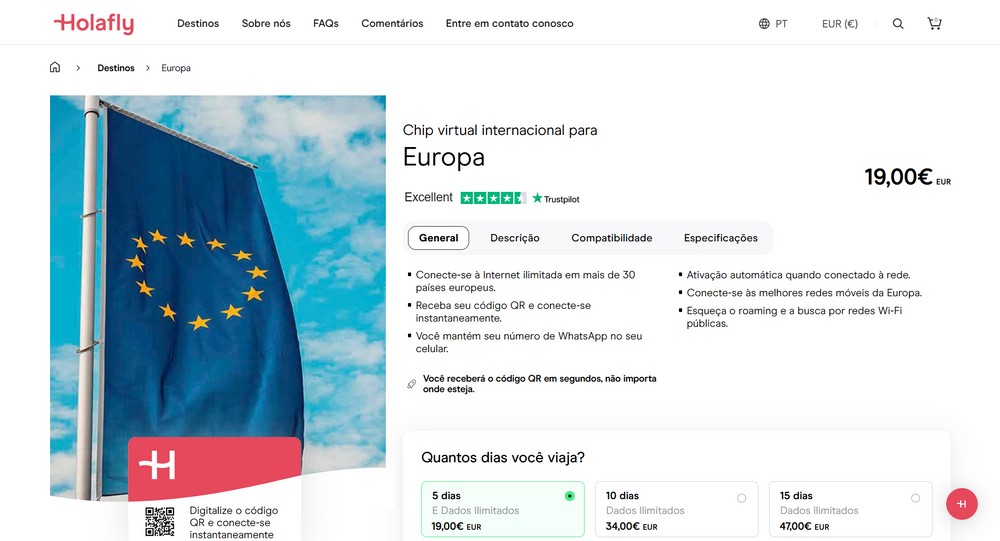The width and height of the screenshot is (1000, 541).
Task: Open the red Holafly chat bubble
Action: coord(961,504)
